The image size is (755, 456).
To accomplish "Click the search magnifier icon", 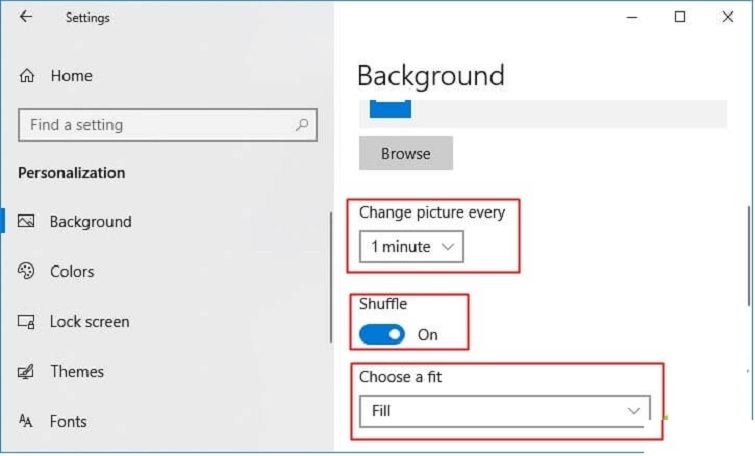I will click(302, 125).
